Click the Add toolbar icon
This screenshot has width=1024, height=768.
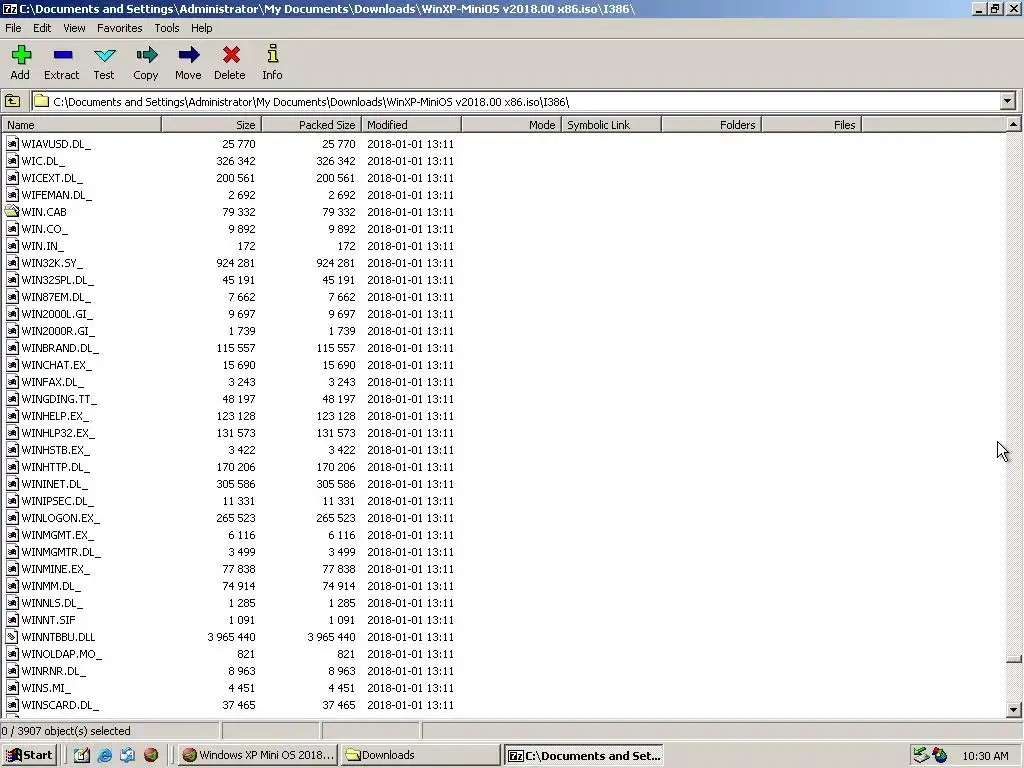click(x=21, y=55)
